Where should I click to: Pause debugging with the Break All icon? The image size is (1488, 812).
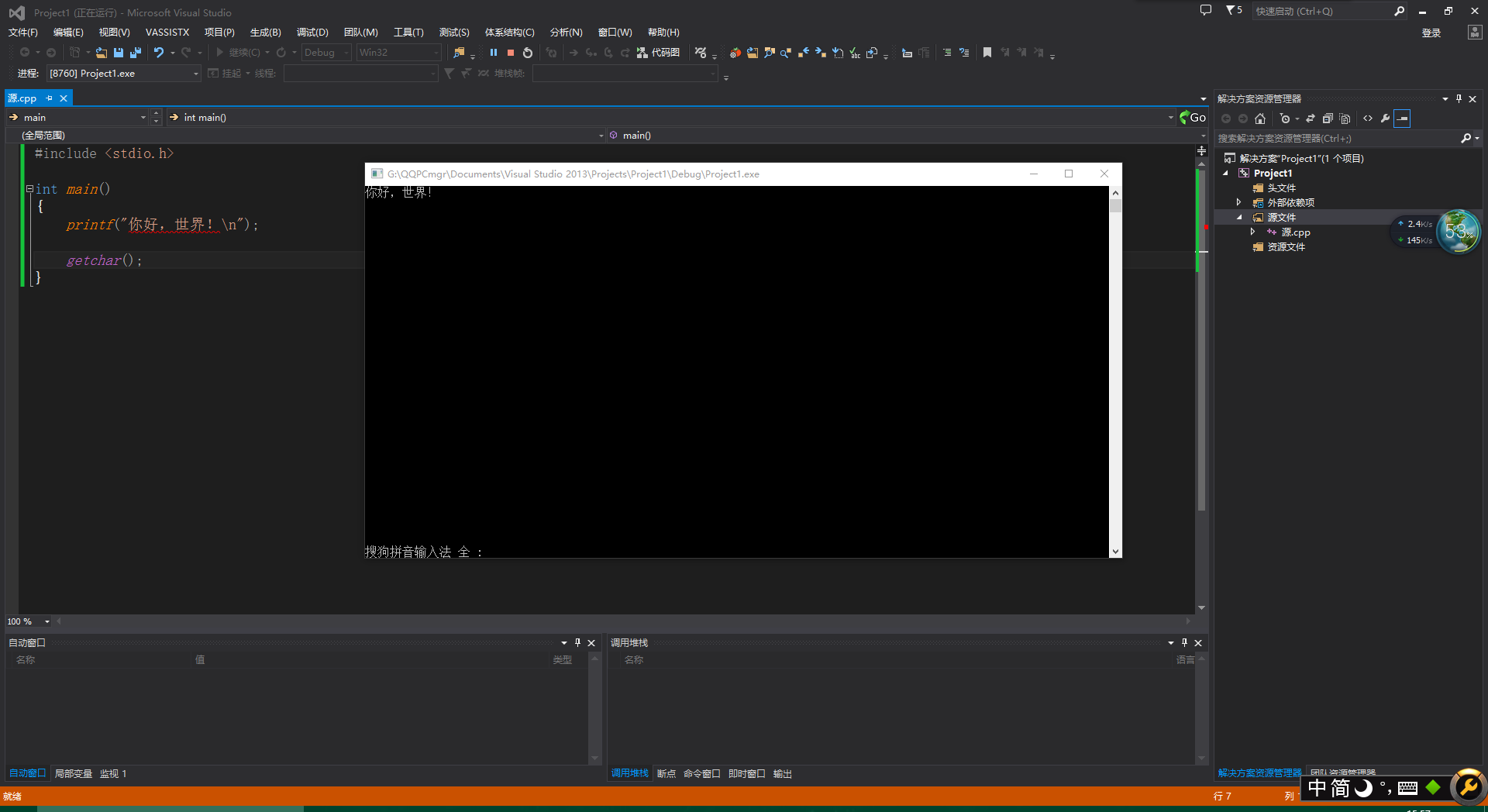coord(494,53)
